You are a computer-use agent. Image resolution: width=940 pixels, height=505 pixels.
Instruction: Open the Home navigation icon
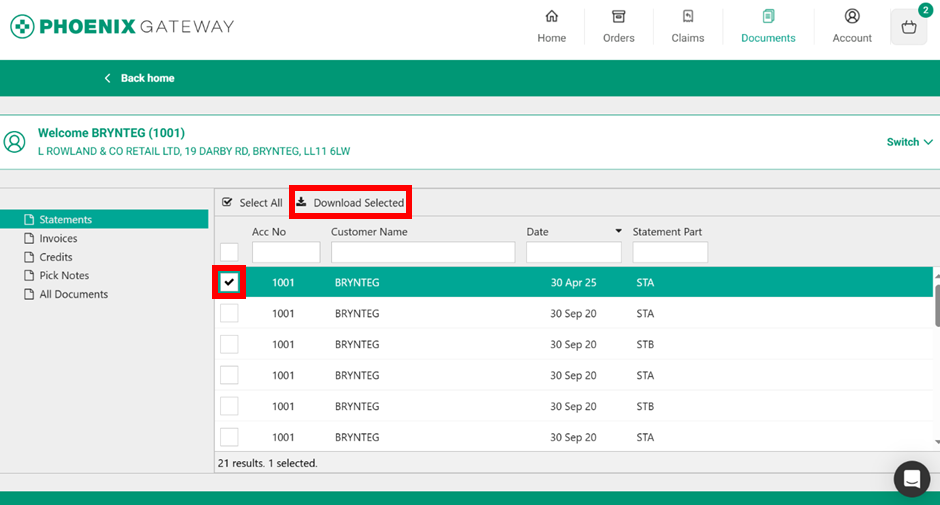pyautogui.click(x=551, y=17)
